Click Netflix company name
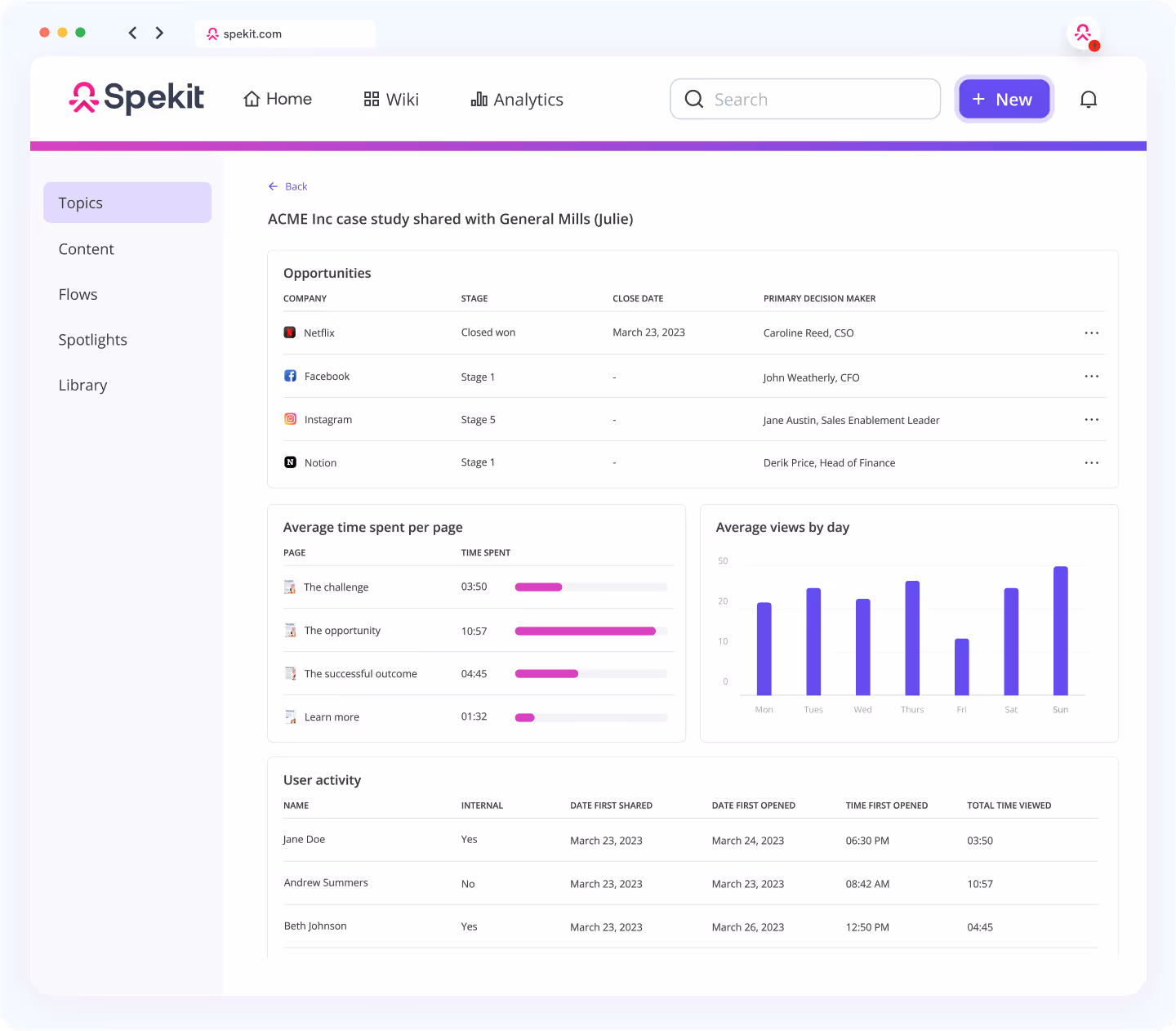The image size is (1176, 1031). tap(319, 333)
